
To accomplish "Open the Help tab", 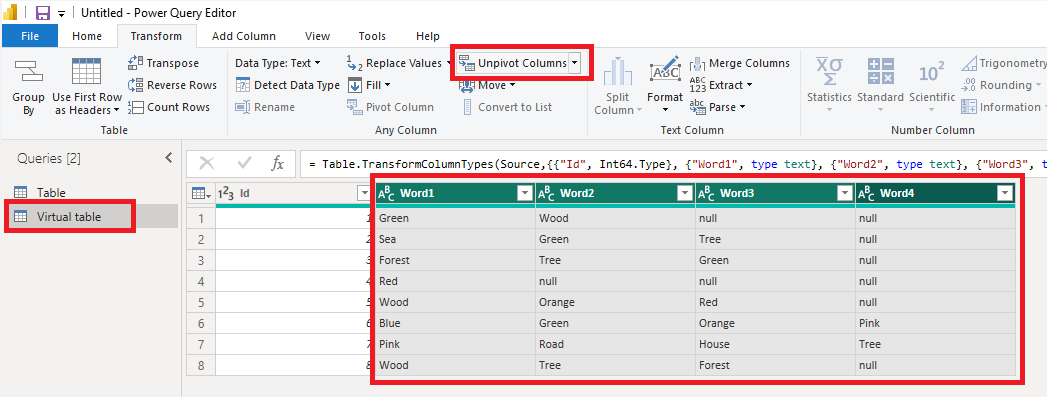I will (x=427, y=36).
